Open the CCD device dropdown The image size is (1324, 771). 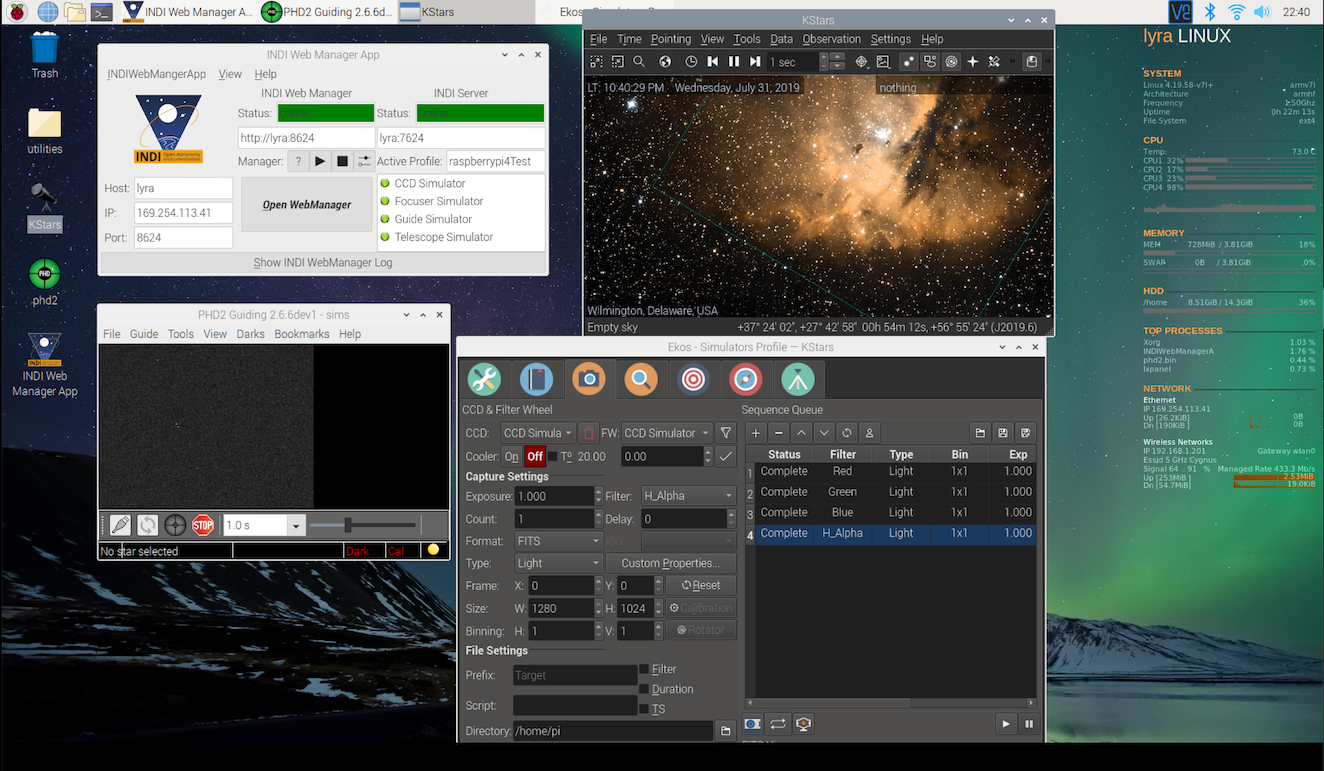(538, 433)
